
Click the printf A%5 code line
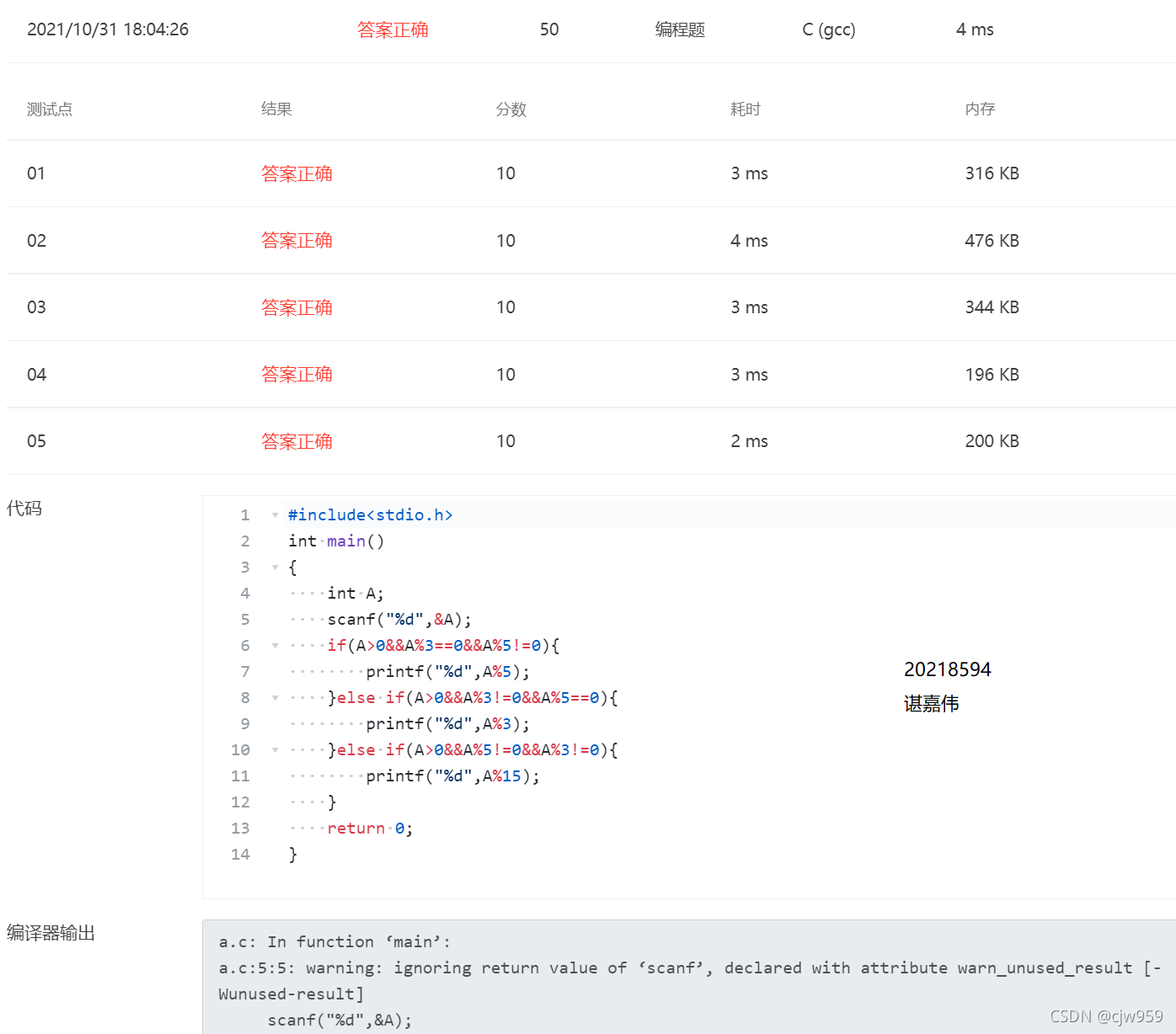(x=448, y=672)
